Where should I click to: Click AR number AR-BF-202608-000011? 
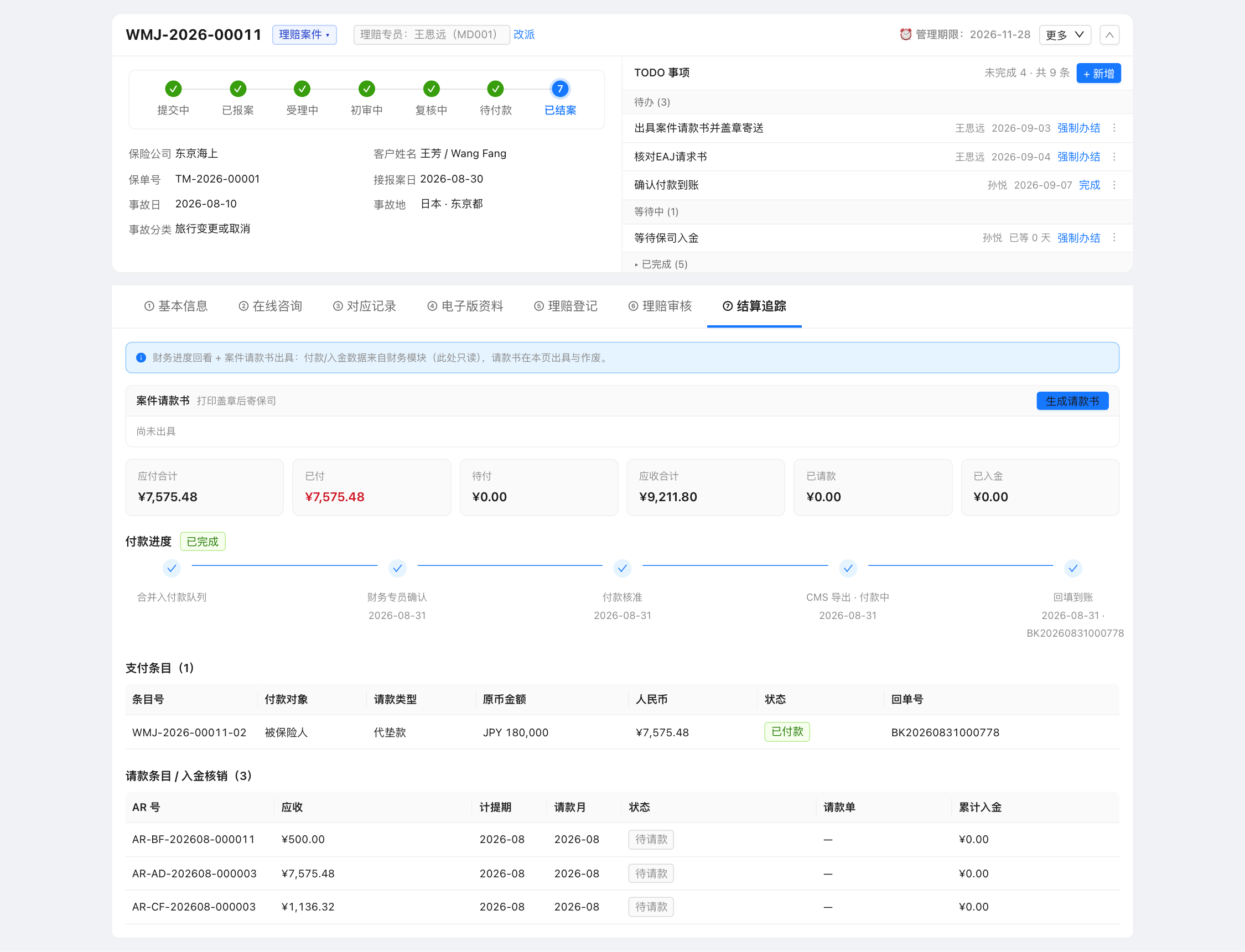pos(193,840)
